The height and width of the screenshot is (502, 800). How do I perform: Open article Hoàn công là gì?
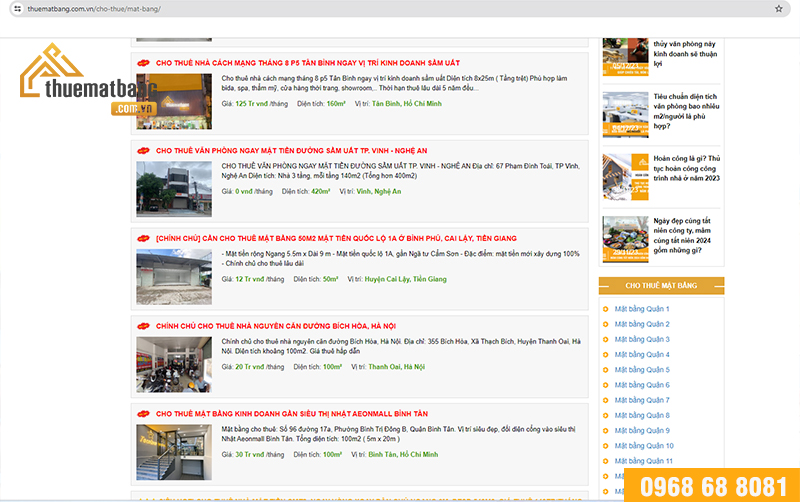pos(686,168)
